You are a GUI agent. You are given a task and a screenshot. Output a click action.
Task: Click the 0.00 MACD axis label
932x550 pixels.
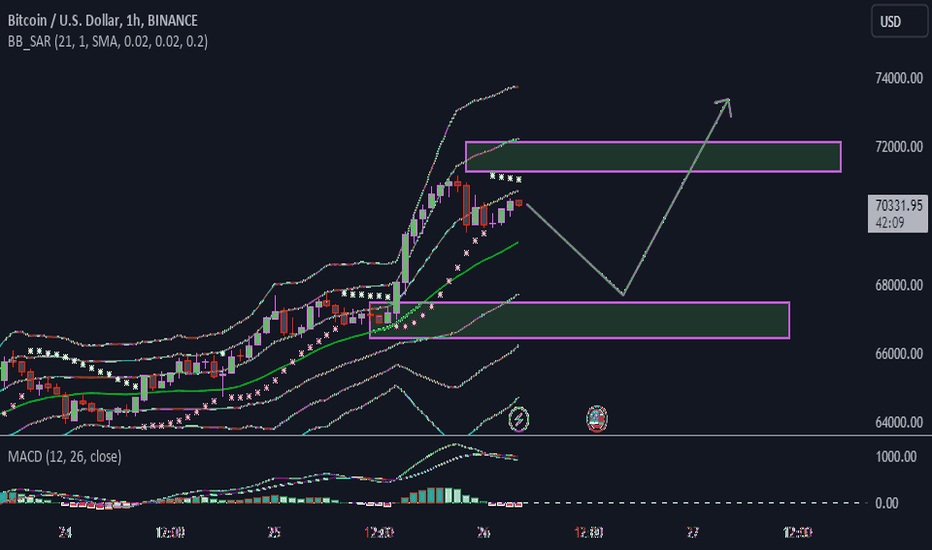pos(886,503)
